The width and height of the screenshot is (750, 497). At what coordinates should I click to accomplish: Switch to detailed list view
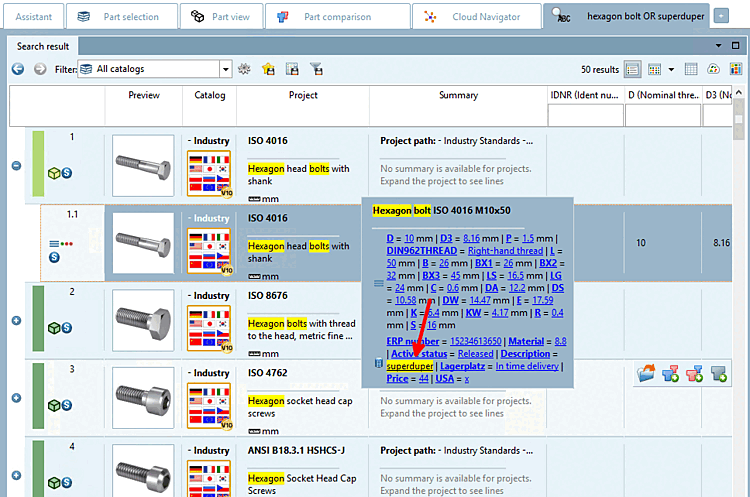pyautogui.click(x=632, y=69)
